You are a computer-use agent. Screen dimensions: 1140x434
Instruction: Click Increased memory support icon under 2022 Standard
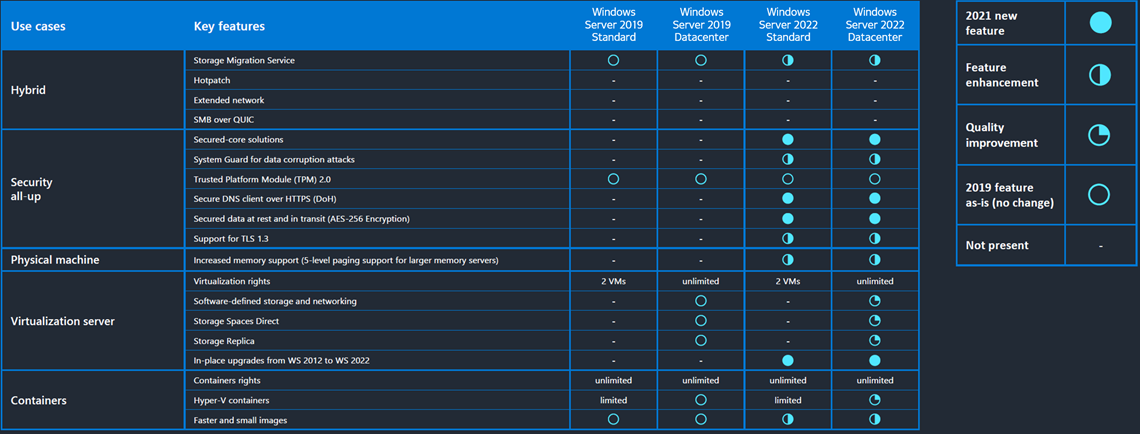pos(787,260)
